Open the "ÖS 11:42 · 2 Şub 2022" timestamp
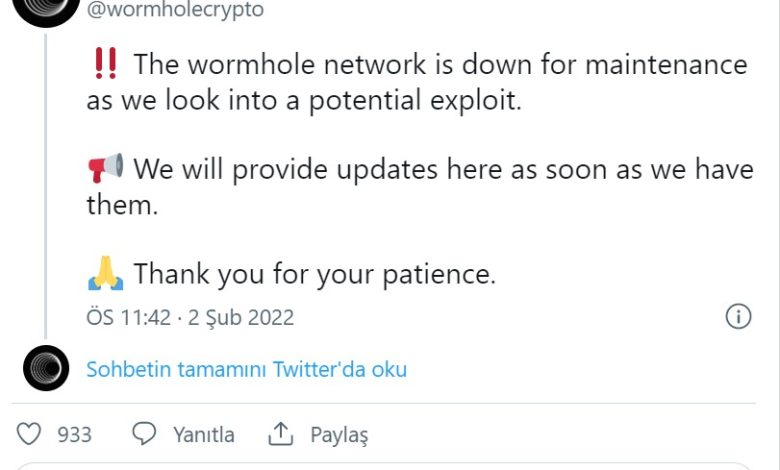Screen dimensions: 780x470 190,318
